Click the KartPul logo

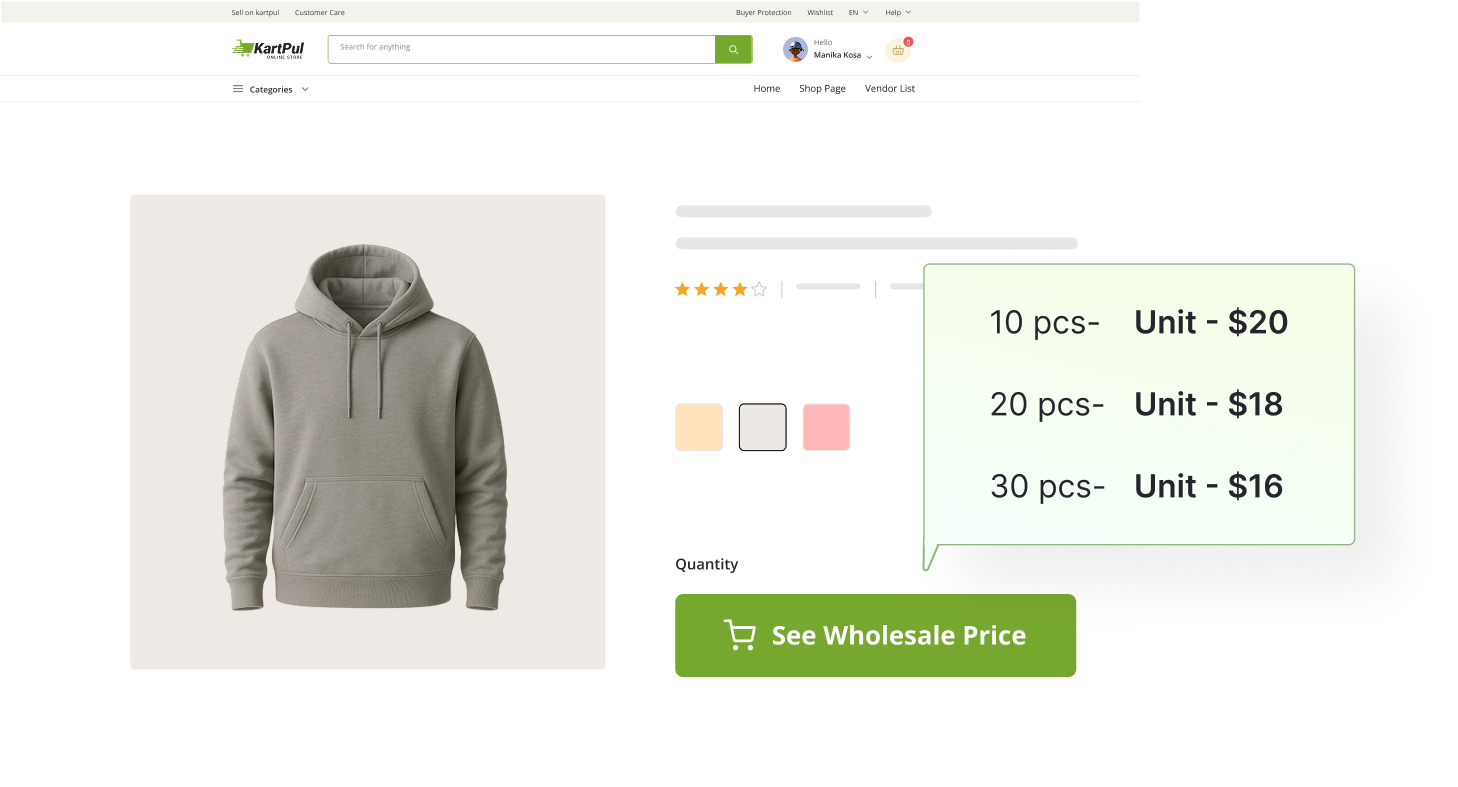(x=268, y=49)
